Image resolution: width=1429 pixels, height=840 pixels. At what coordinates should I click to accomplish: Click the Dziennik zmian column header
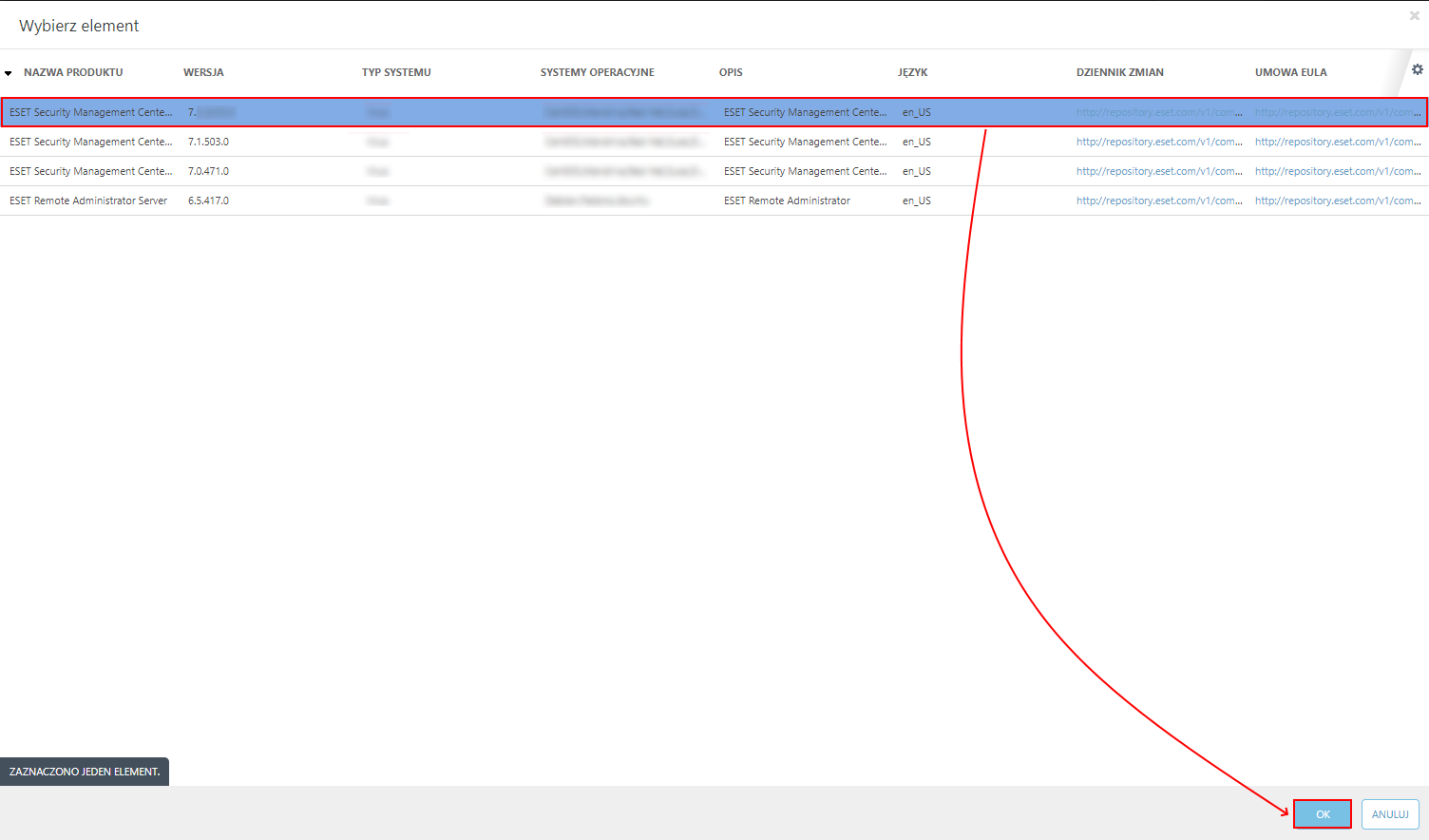(x=1119, y=72)
